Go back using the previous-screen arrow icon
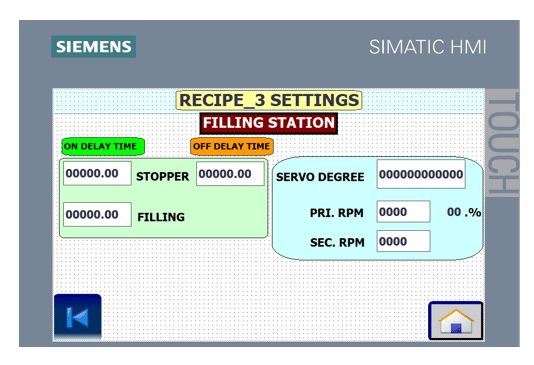The width and height of the screenshot is (534, 365). [x=78, y=317]
